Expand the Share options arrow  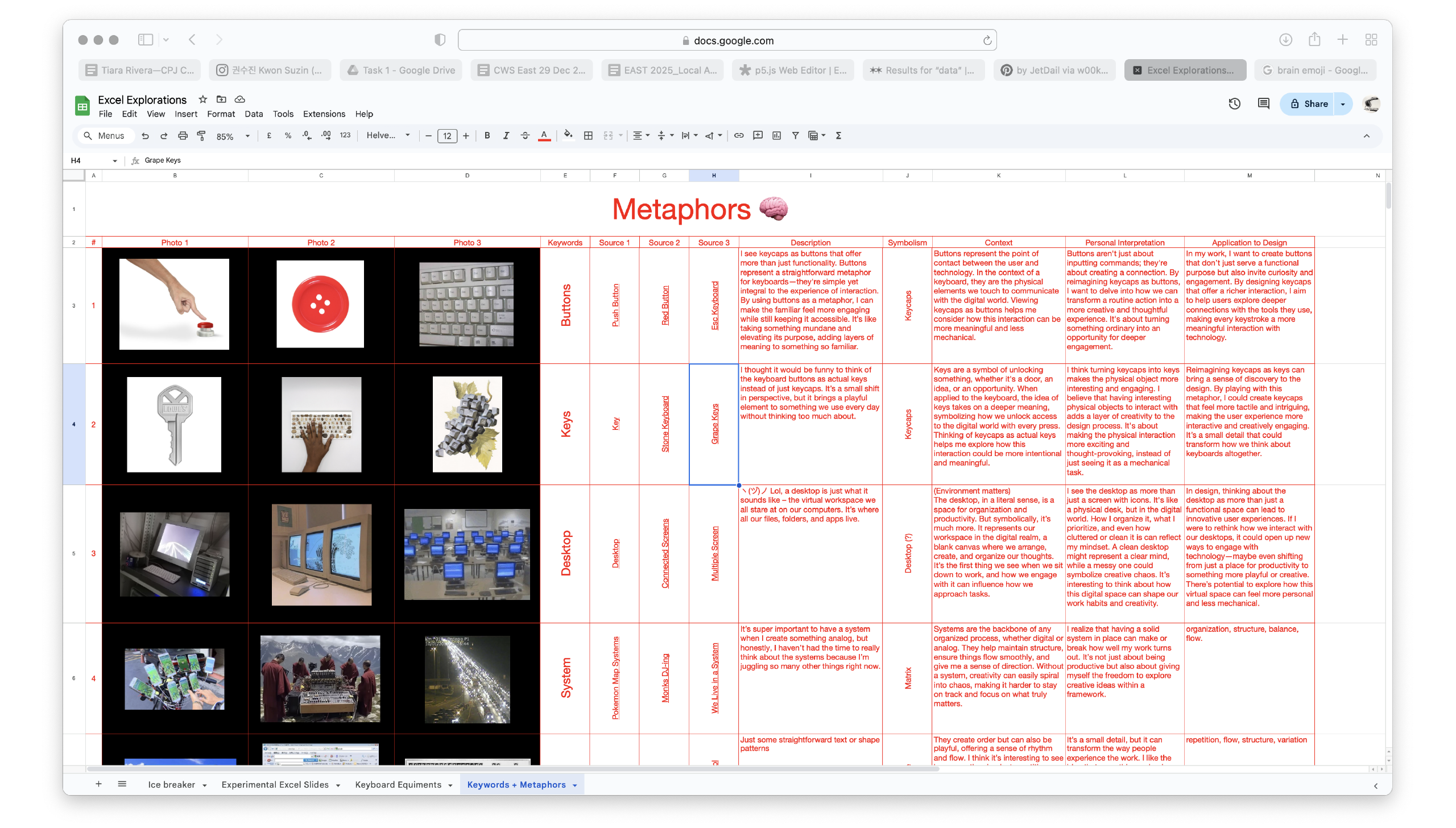tap(1343, 104)
